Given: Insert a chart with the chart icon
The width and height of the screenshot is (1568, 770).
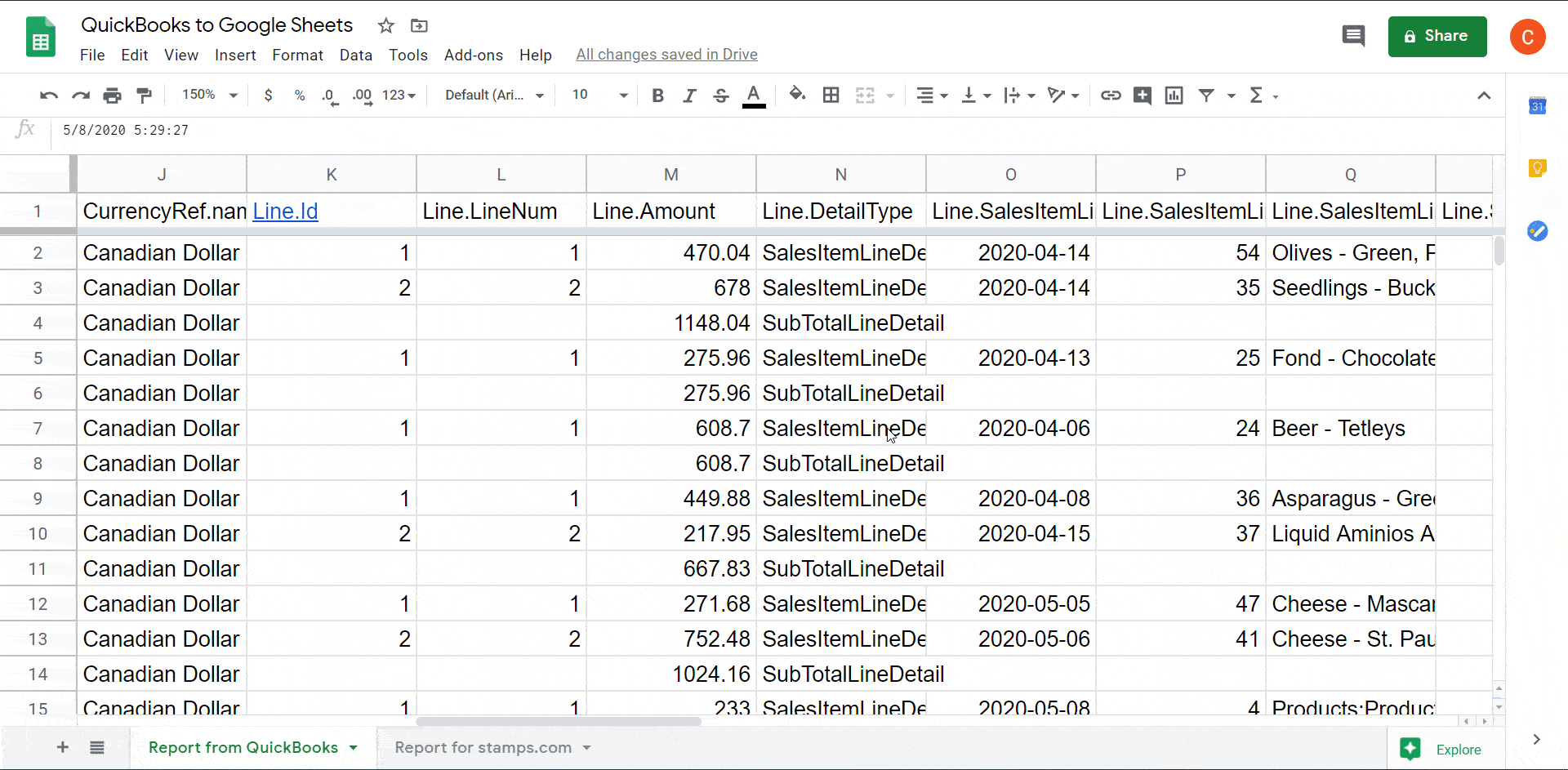Looking at the screenshot, I should pyautogui.click(x=1174, y=96).
